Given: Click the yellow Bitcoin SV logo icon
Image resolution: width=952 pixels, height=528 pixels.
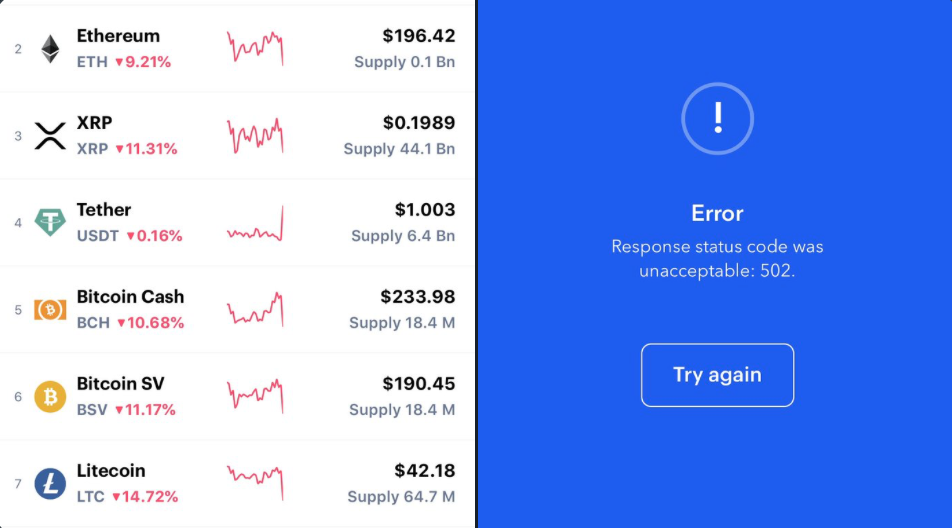Looking at the screenshot, I should coord(50,397).
